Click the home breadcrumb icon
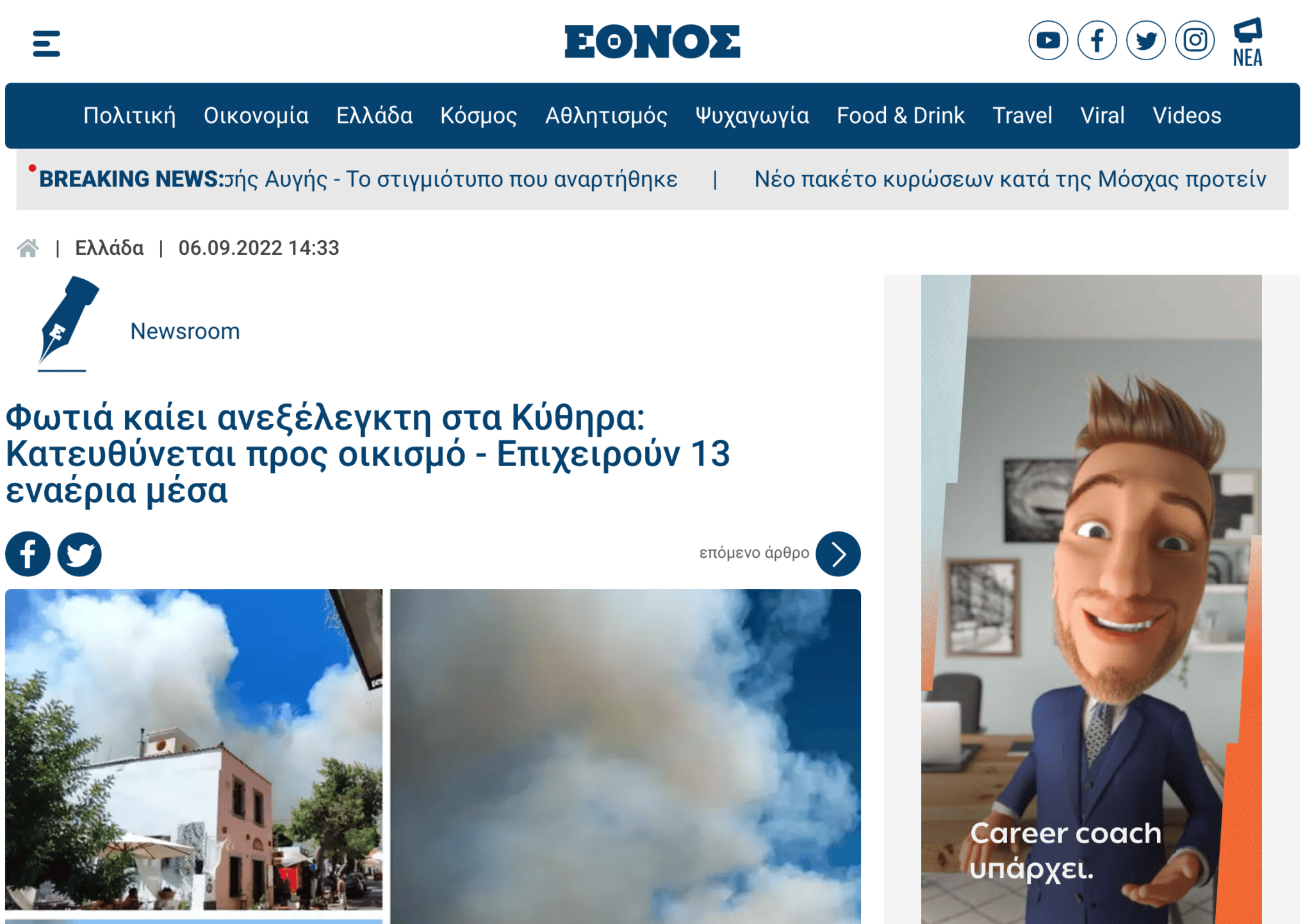The width and height of the screenshot is (1312, 924). (28, 247)
